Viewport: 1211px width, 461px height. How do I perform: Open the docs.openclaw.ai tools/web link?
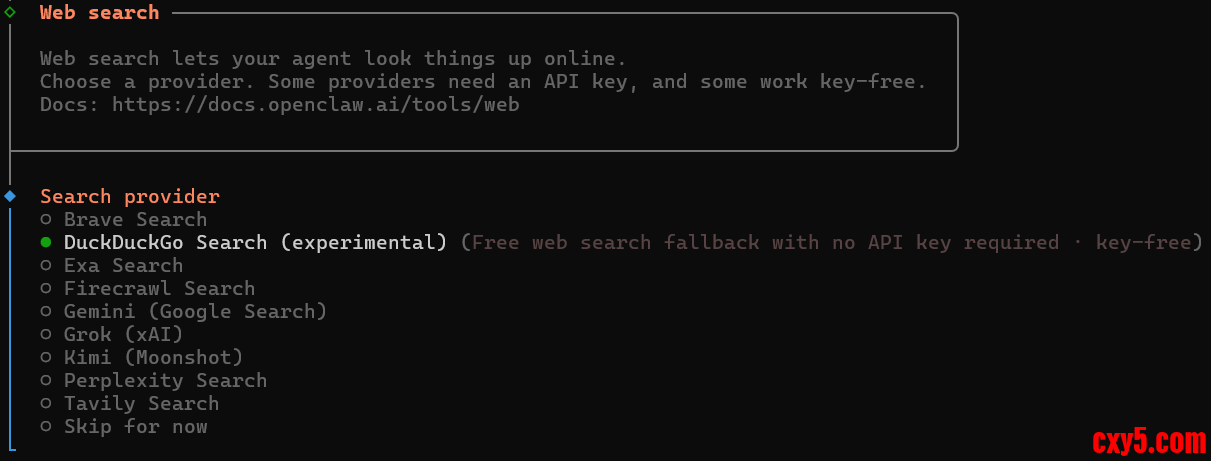click(315, 104)
